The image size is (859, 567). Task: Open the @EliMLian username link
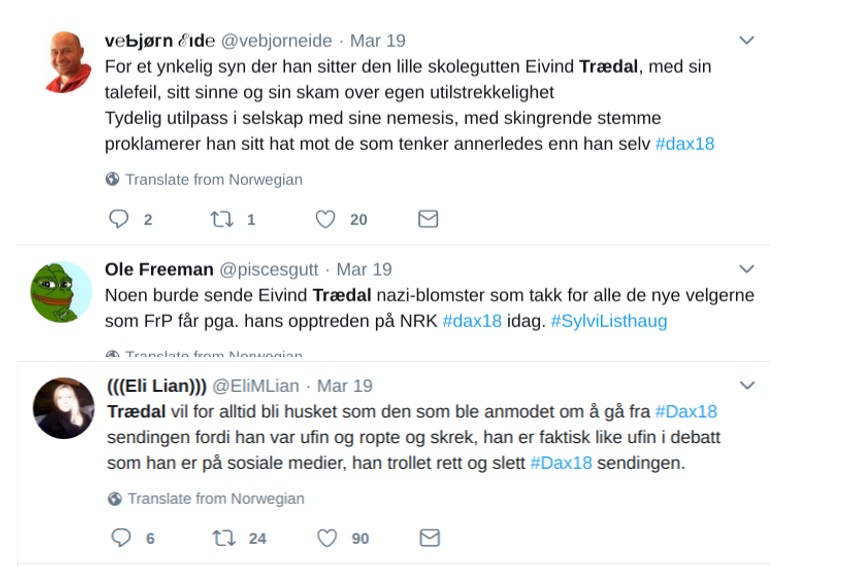[257, 385]
